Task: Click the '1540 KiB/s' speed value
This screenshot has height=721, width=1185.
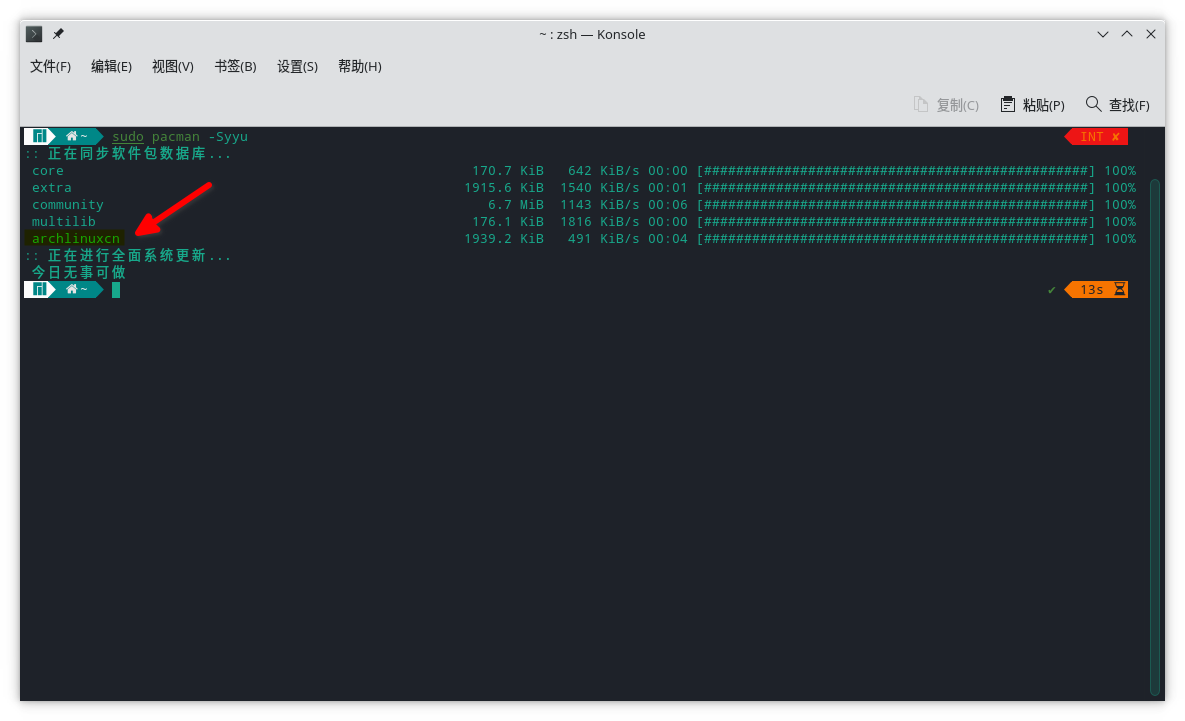Action: tap(599, 187)
